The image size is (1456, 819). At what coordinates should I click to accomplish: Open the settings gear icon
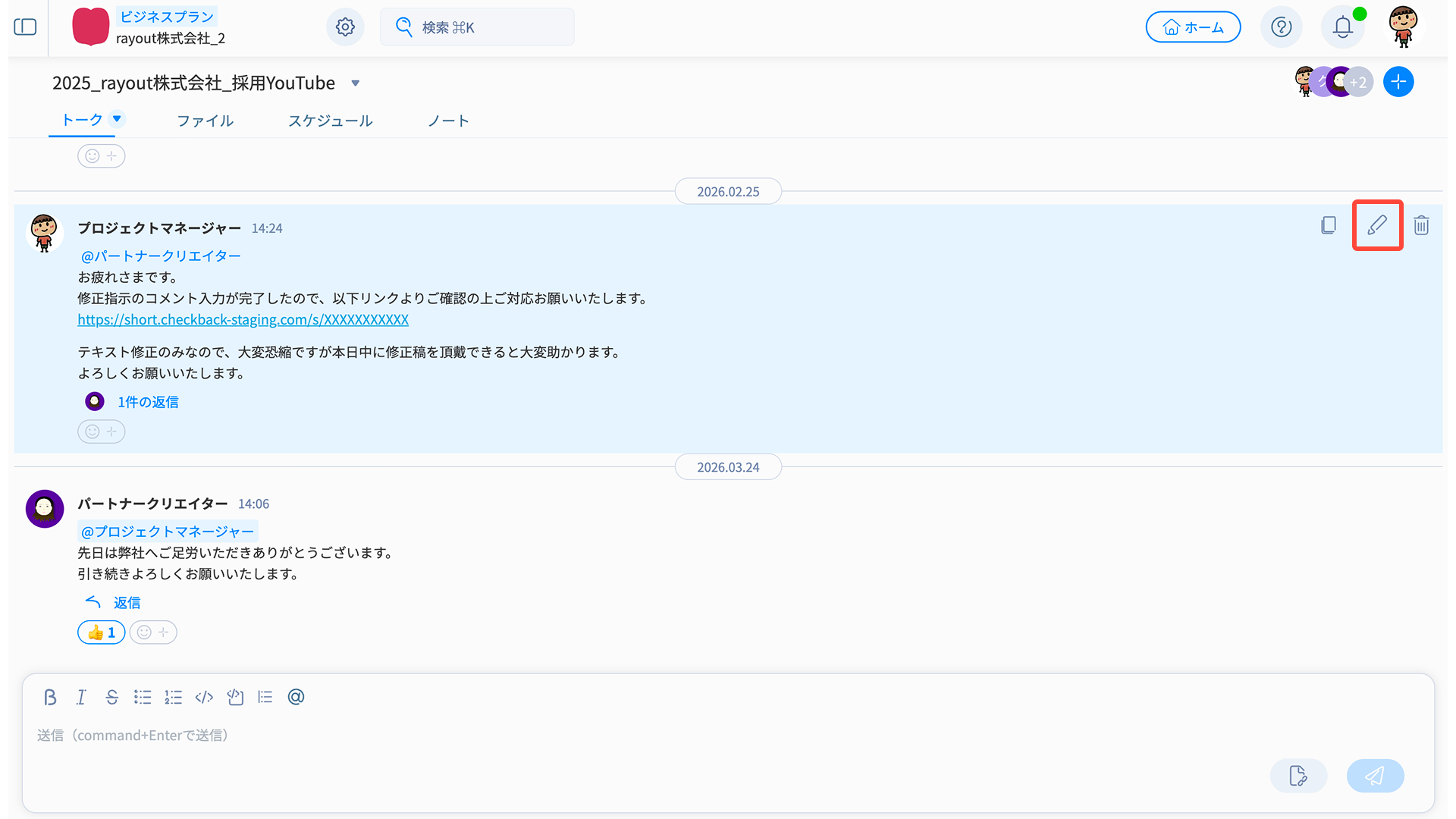click(x=345, y=27)
